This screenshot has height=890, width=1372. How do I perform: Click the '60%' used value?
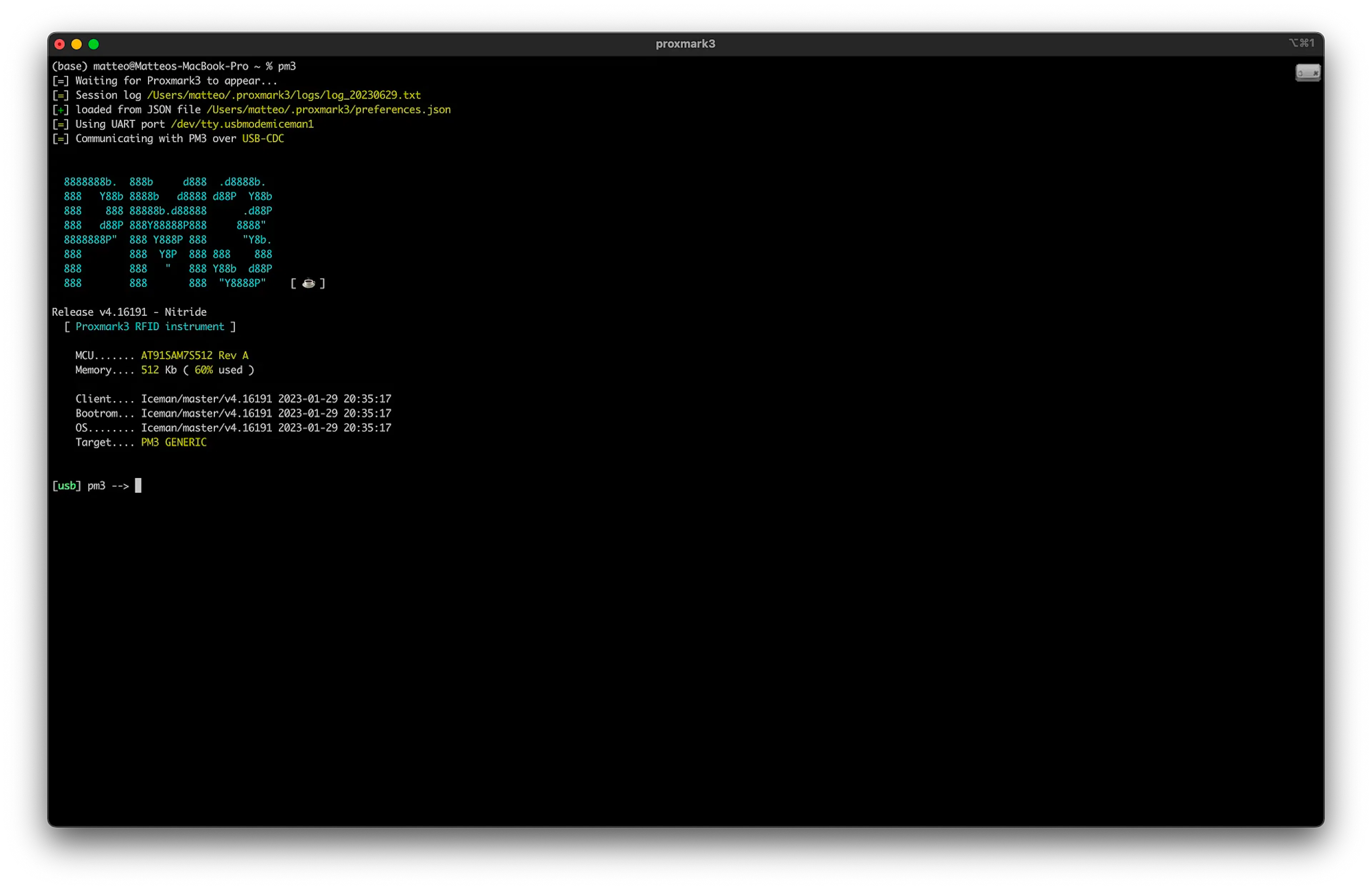pyautogui.click(x=204, y=370)
